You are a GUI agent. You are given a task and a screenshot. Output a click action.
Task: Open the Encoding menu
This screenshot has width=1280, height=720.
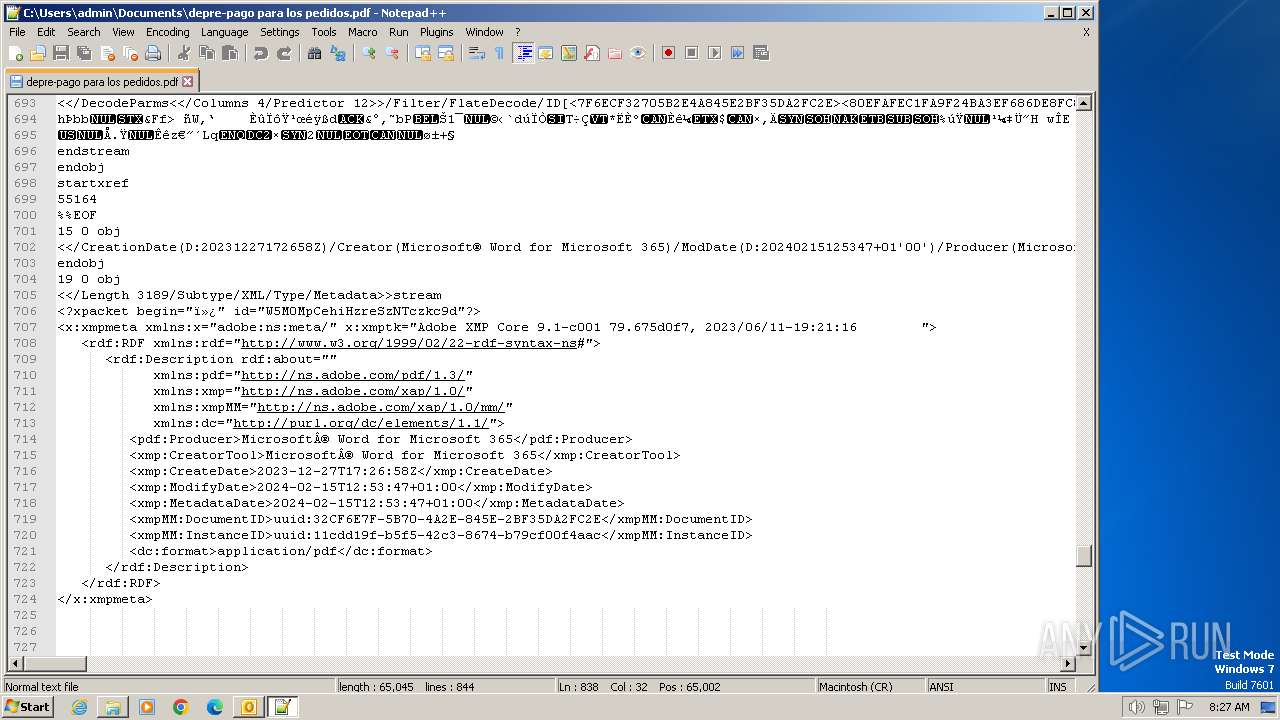[x=167, y=32]
